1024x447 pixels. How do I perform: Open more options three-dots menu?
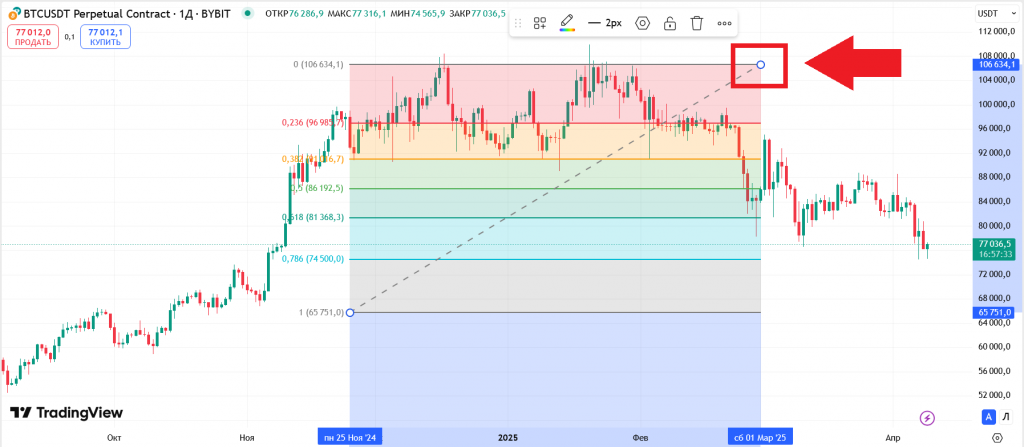(724, 24)
